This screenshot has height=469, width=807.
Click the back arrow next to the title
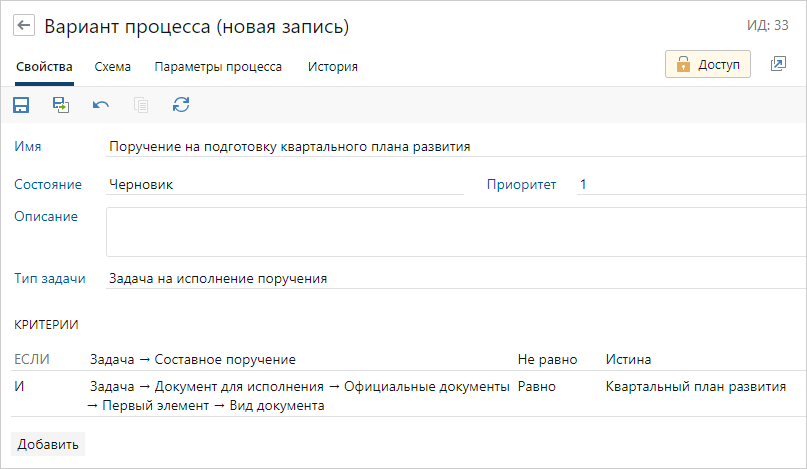point(24,25)
